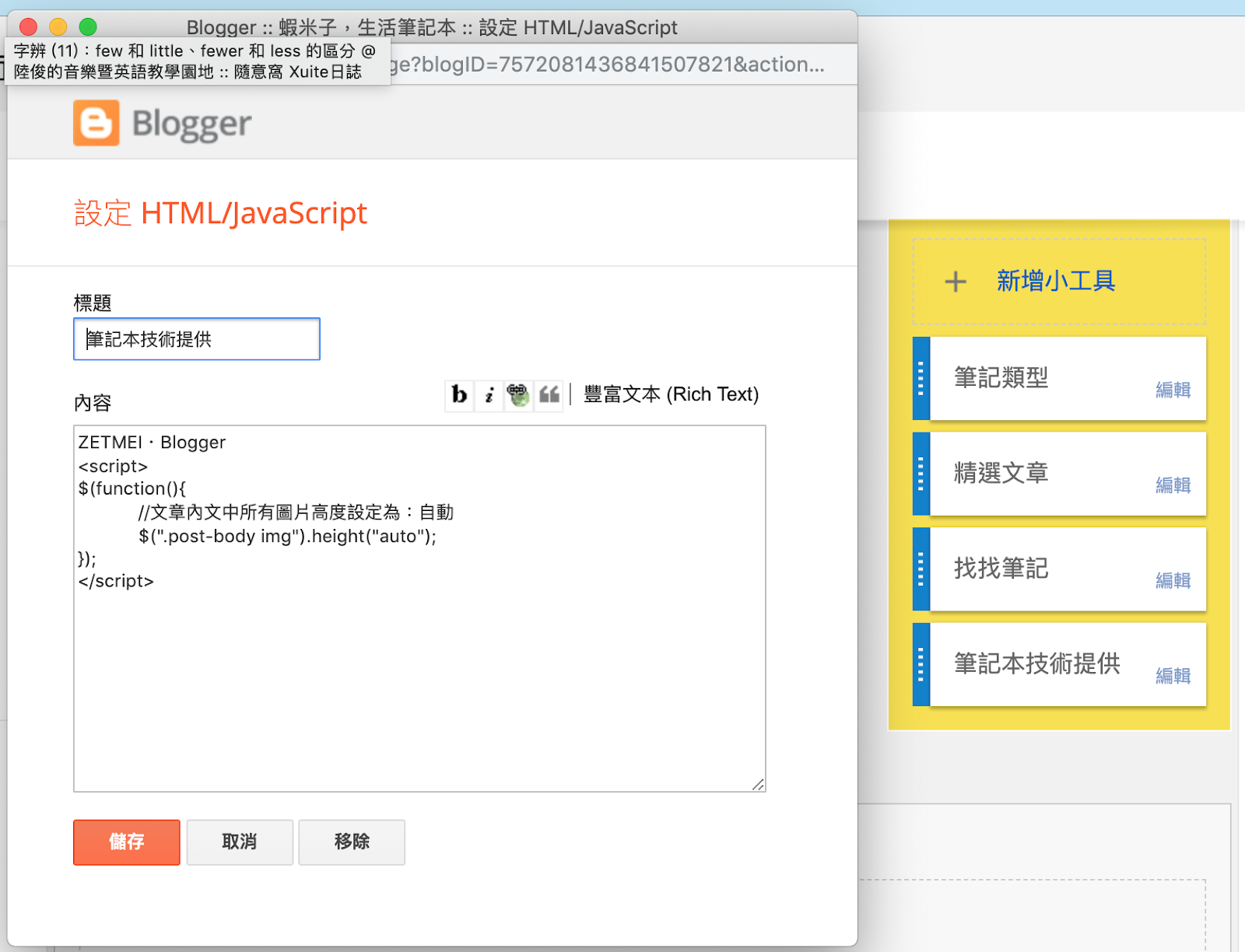This screenshot has height=952, width=1245.
Task: Cancel editing with the 取消 button
Action: [x=240, y=842]
